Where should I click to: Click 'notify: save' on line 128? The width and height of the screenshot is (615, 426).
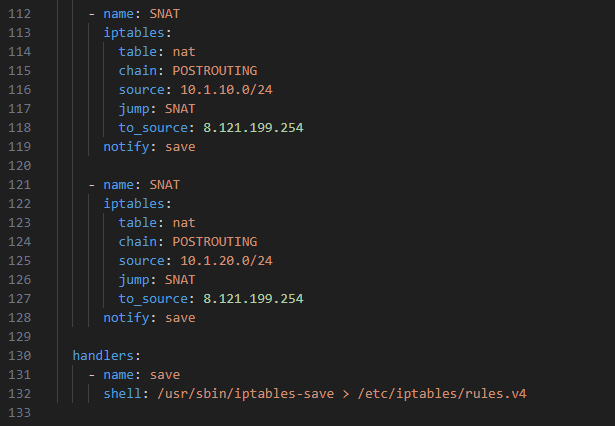149,318
